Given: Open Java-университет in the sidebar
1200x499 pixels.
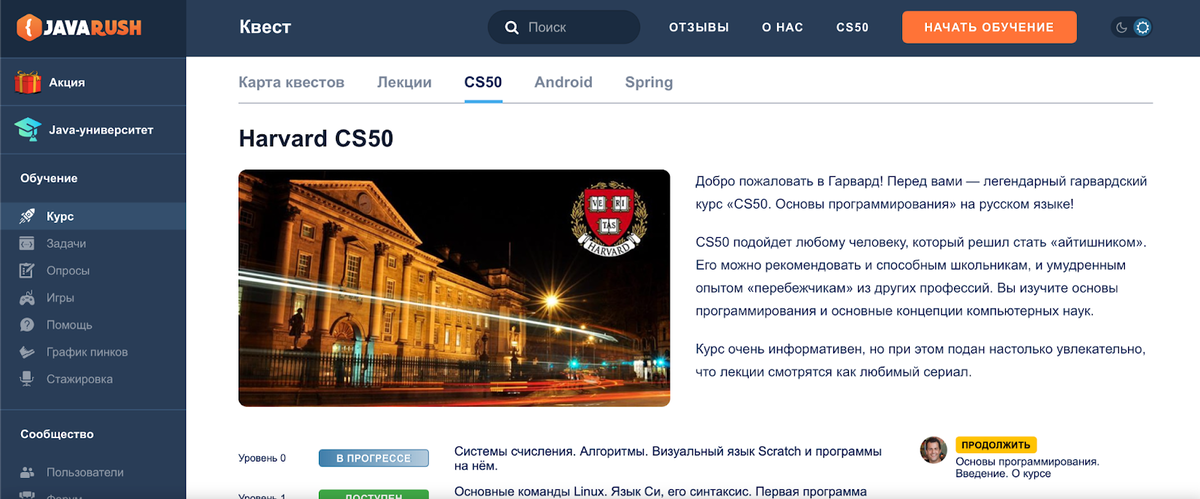Looking at the screenshot, I should (x=101, y=129).
